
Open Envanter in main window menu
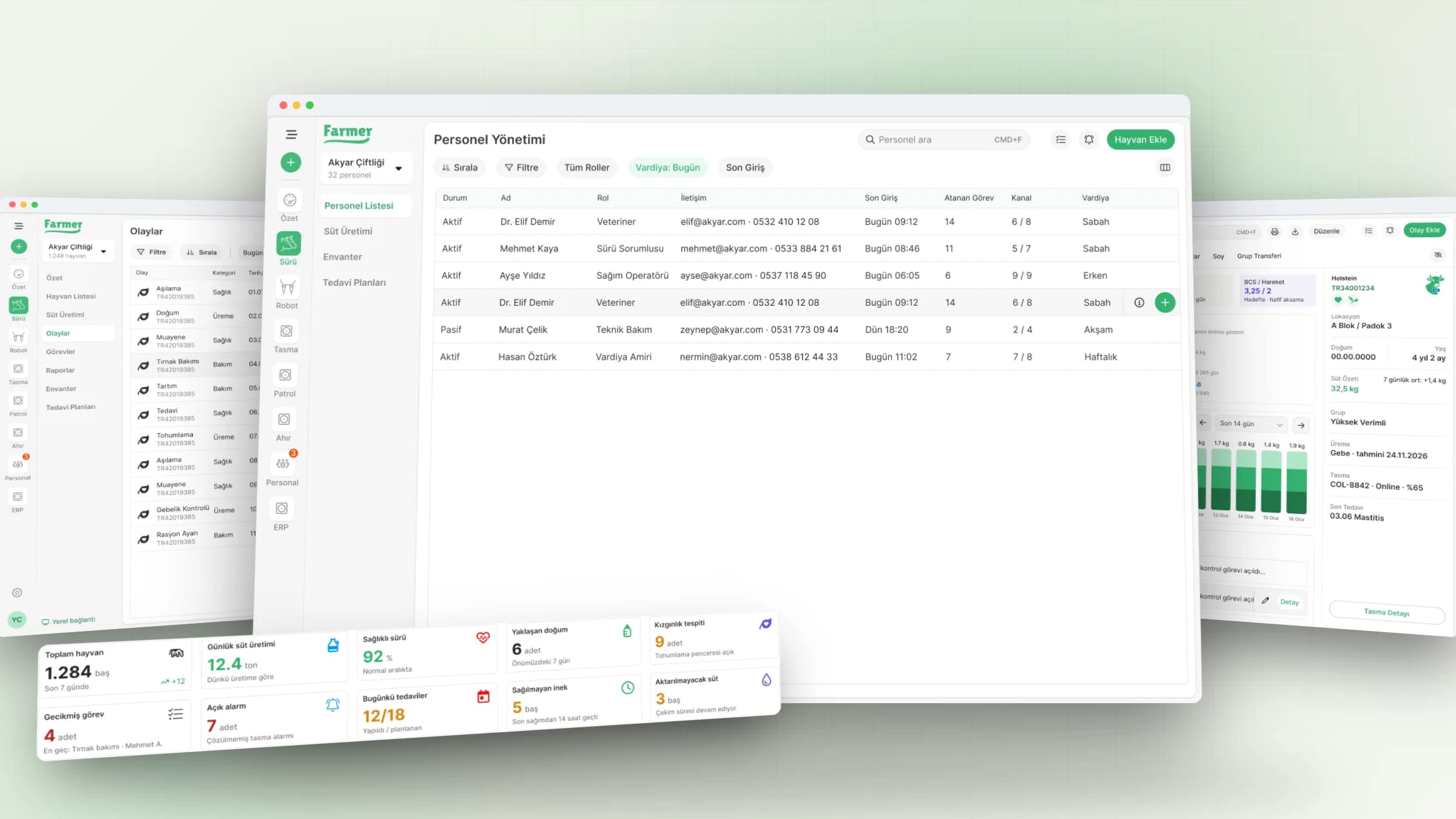[343, 257]
